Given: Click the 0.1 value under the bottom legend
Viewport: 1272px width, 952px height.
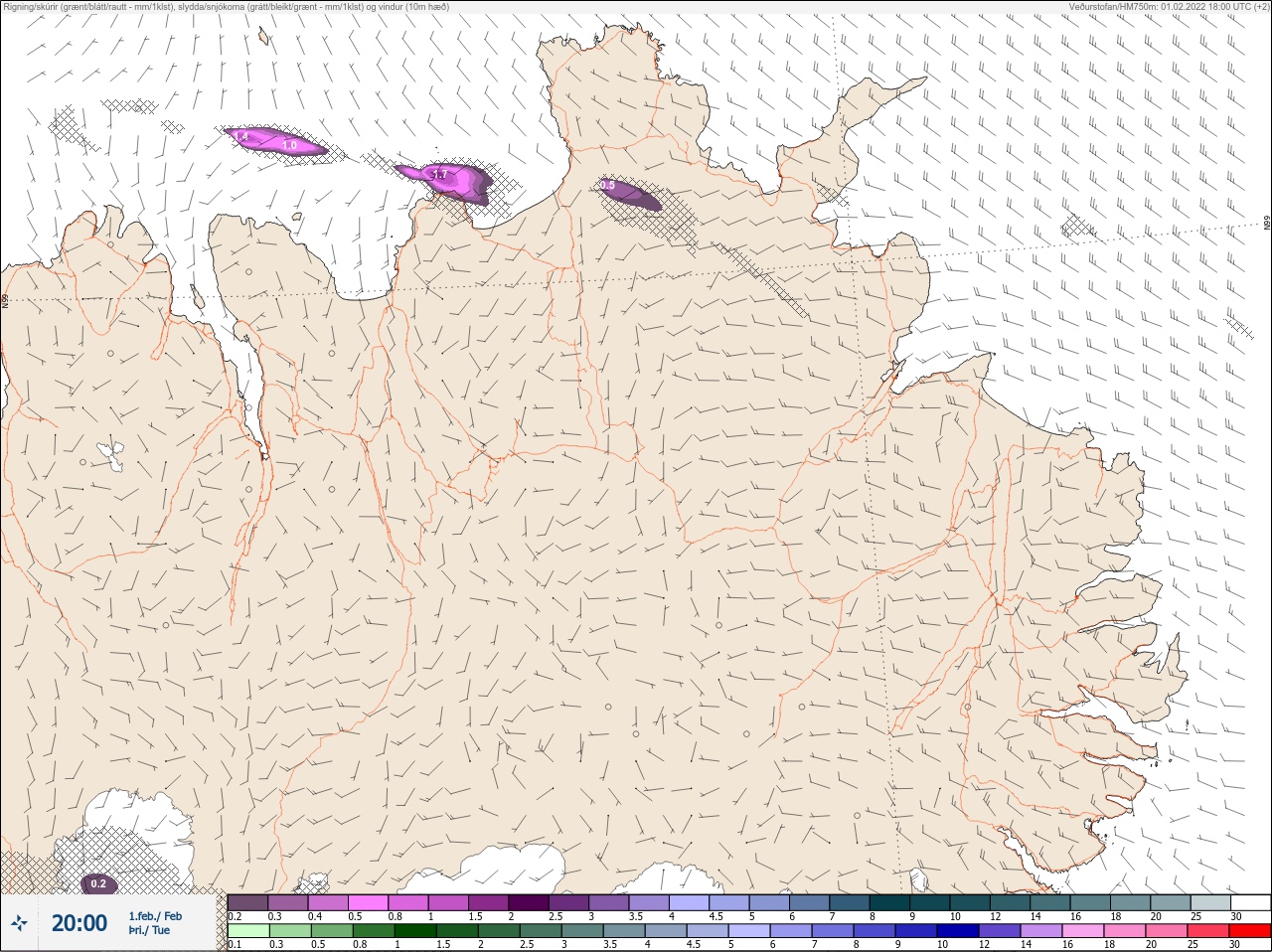Looking at the screenshot, I should [235, 945].
